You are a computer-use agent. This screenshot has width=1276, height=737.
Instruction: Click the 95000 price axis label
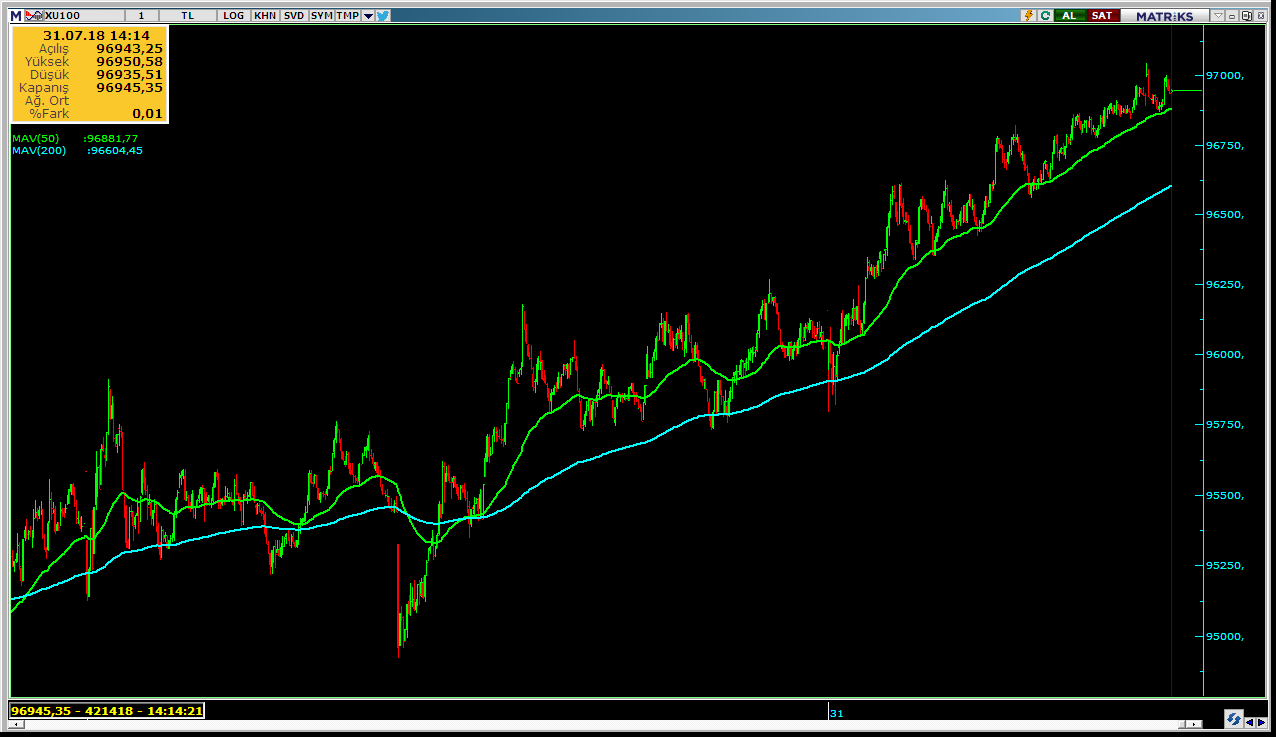point(1225,636)
